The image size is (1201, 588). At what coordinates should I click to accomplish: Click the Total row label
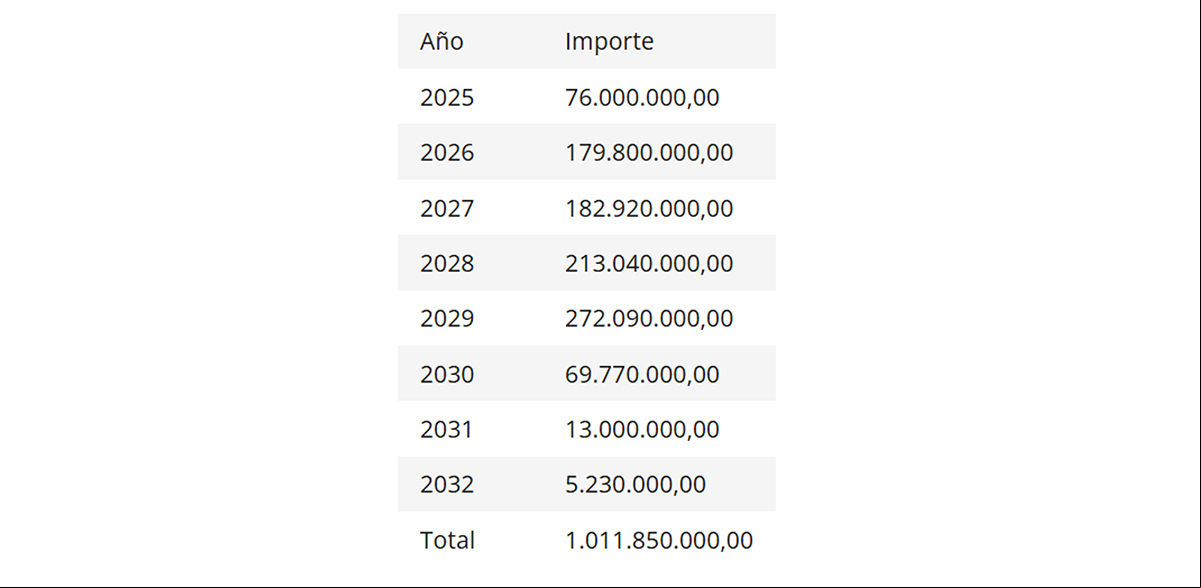click(447, 541)
